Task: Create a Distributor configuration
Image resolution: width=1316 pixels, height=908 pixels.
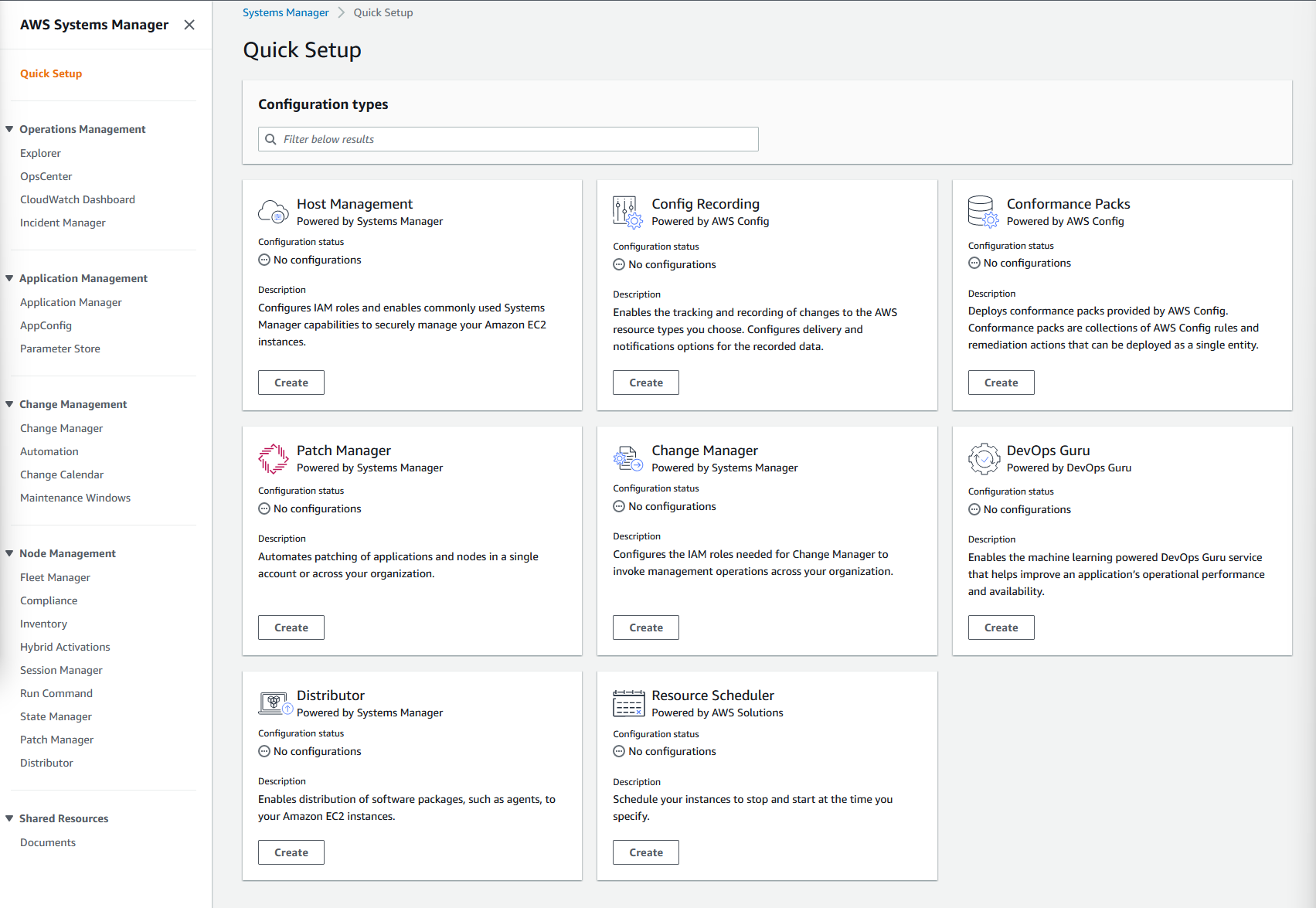Action: [291, 852]
